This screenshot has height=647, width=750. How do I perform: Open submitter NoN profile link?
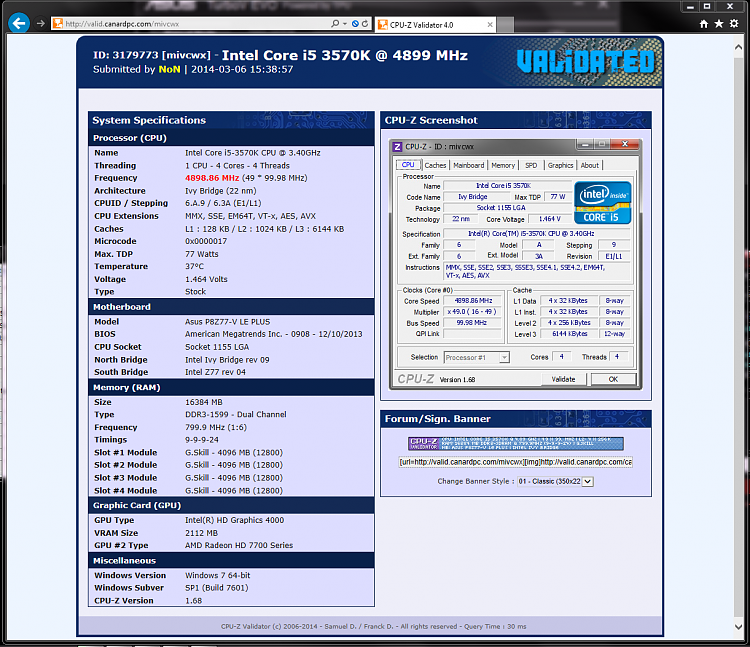coord(169,69)
